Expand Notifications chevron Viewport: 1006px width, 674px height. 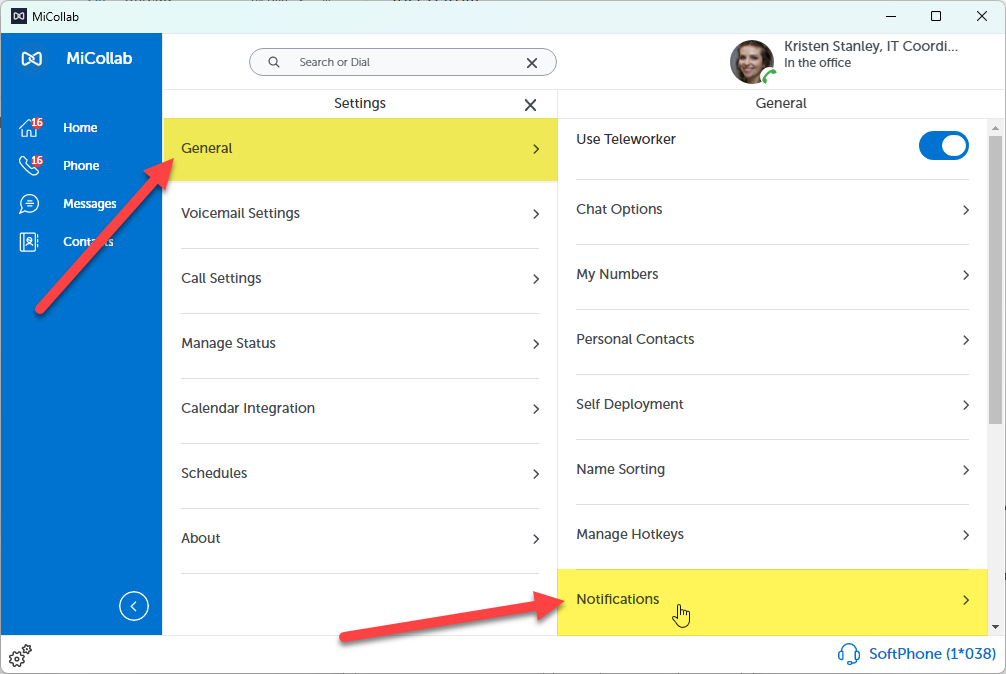pos(966,600)
